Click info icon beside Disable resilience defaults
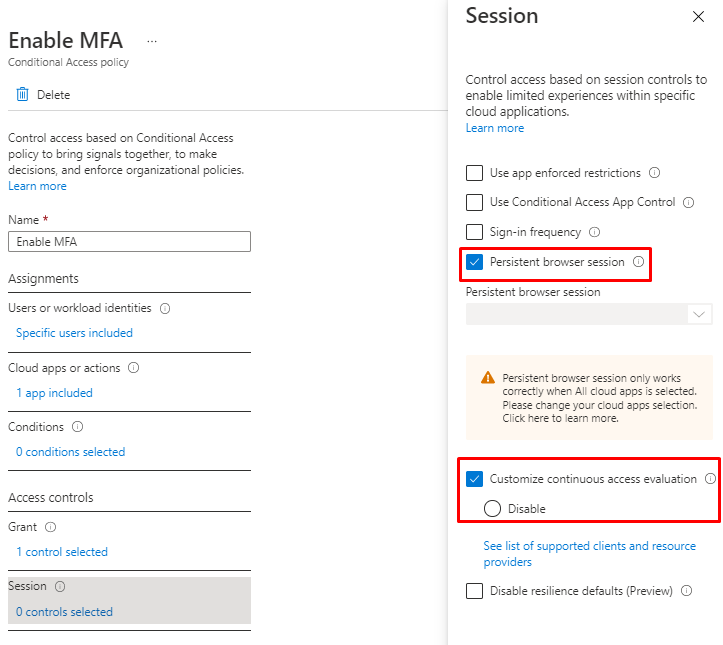723x645 pixels. [686, 591]
